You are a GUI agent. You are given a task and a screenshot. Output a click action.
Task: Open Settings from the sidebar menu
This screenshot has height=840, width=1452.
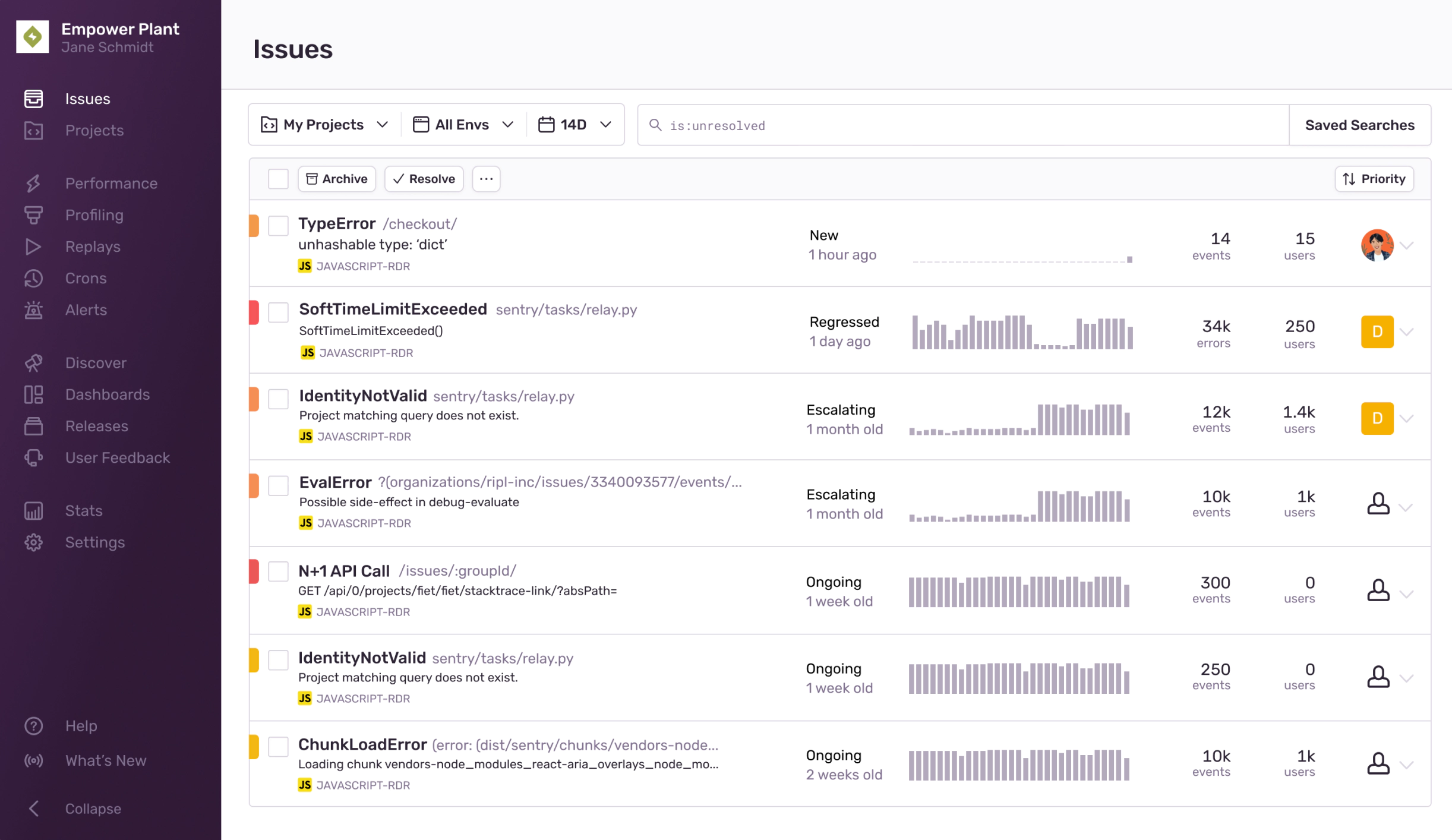(x=94, y=542)
